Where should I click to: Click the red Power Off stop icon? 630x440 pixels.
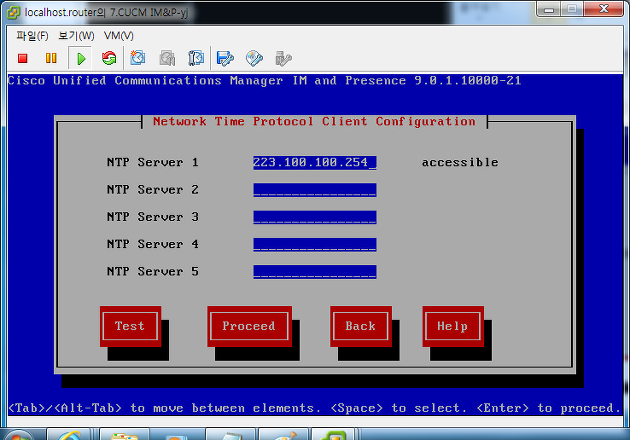coord(22,59)
